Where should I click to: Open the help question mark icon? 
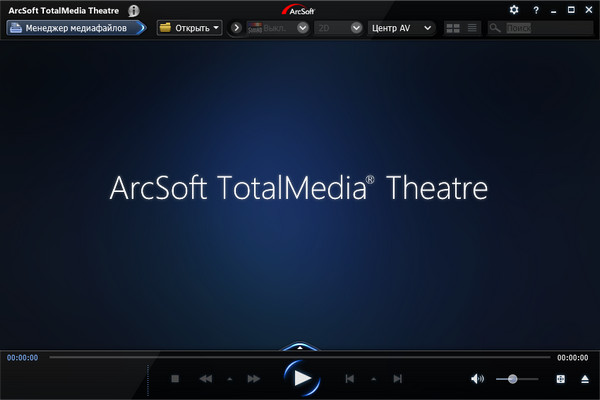[536, 9]
